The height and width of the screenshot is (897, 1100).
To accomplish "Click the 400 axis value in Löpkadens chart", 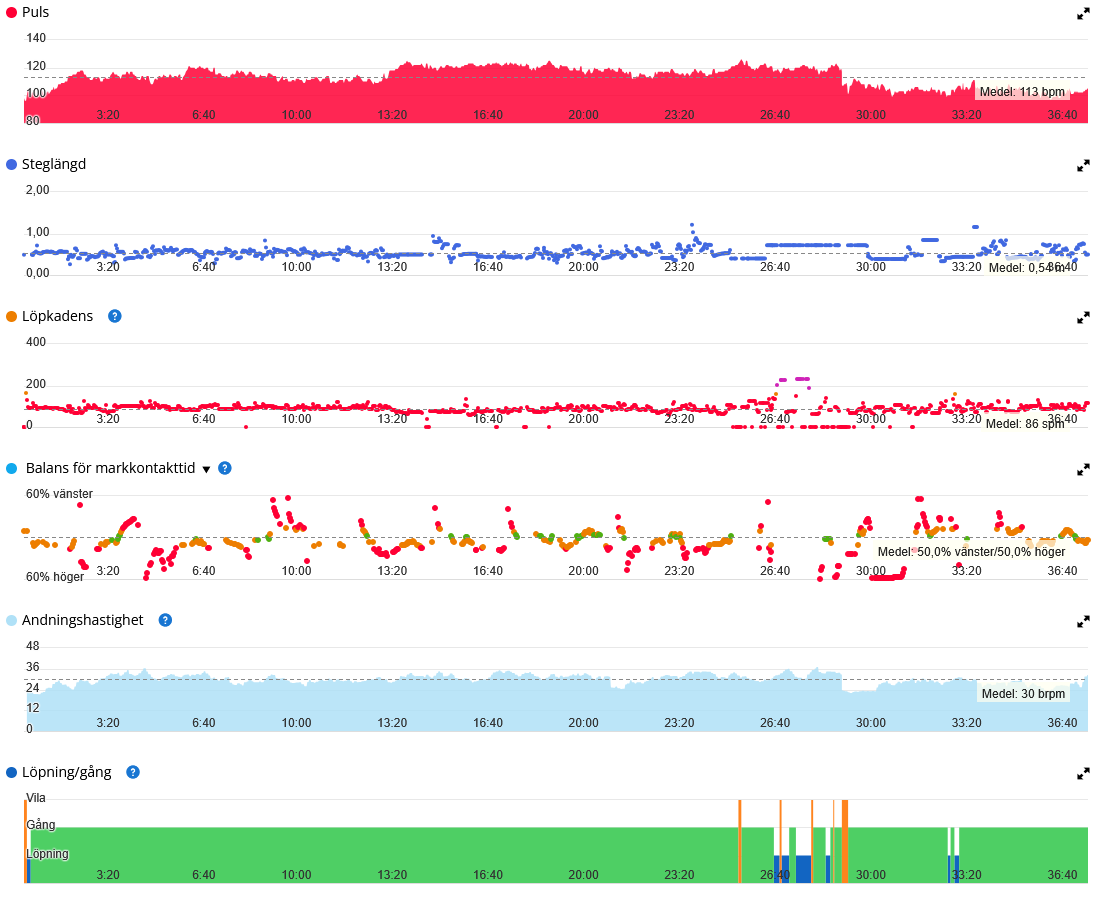I will [x=36, y=342].
